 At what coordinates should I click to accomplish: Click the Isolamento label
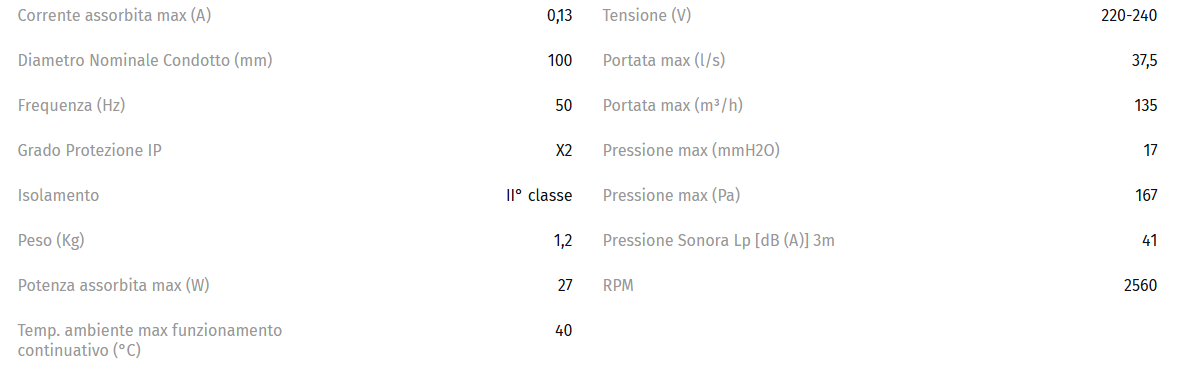58,196
